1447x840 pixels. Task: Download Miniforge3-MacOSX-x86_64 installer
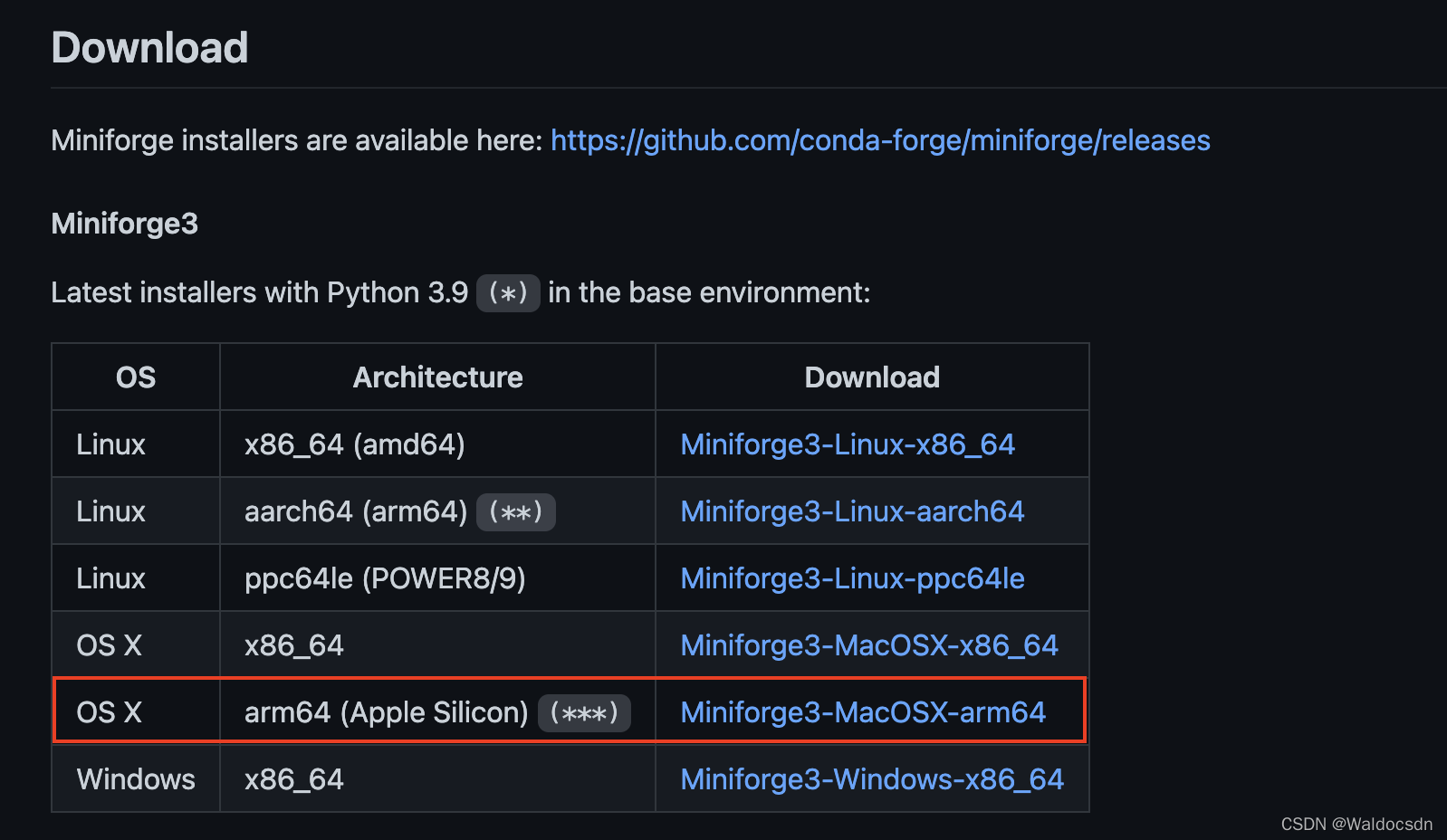(869, 645)
